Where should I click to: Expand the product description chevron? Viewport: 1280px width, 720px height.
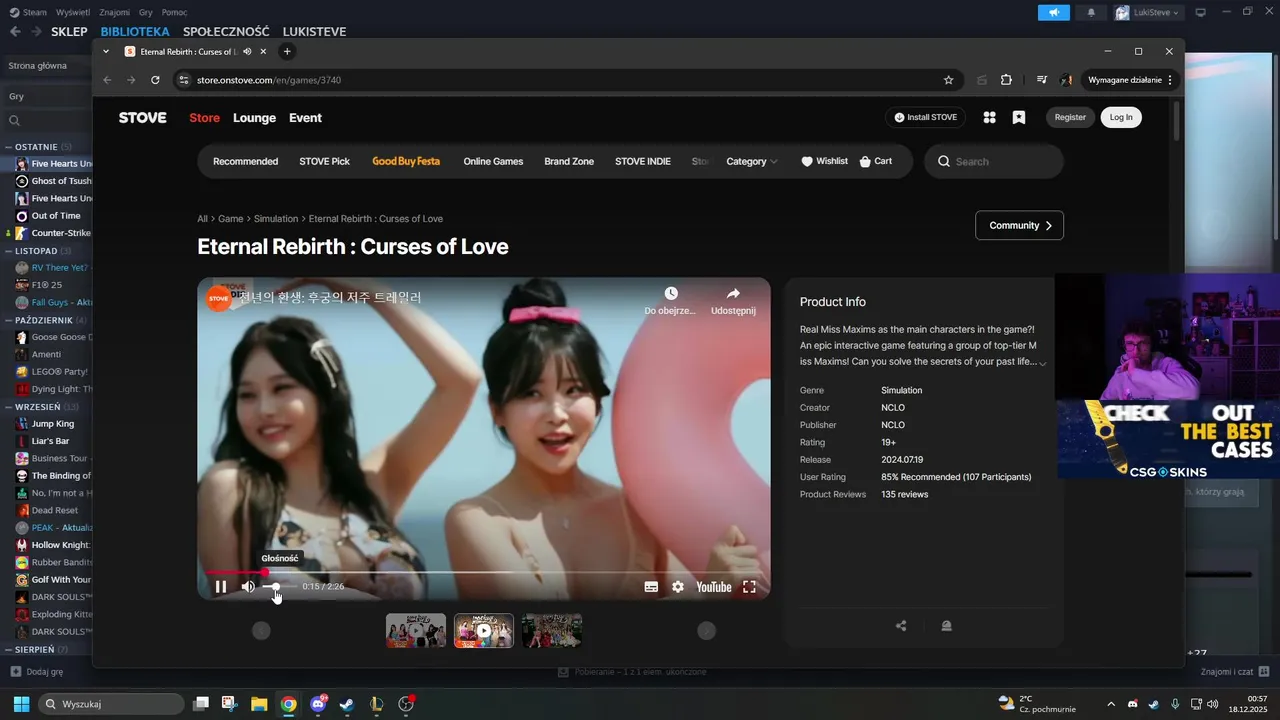[x=1042, y=363]
